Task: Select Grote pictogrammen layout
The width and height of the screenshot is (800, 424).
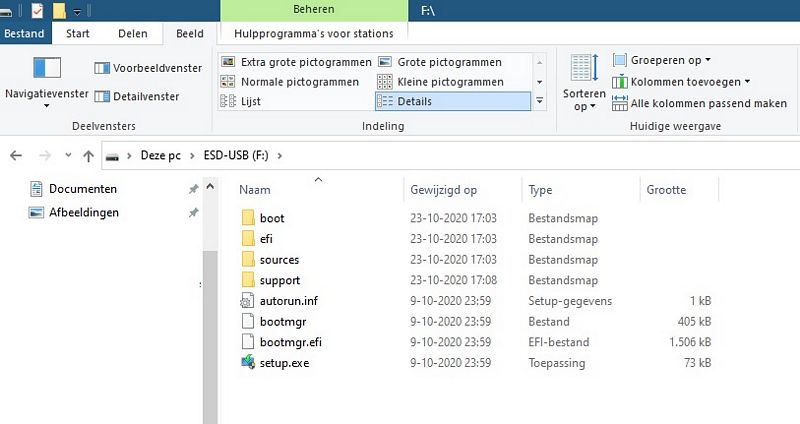Action: pyautogui.click(x=440, y=62)
